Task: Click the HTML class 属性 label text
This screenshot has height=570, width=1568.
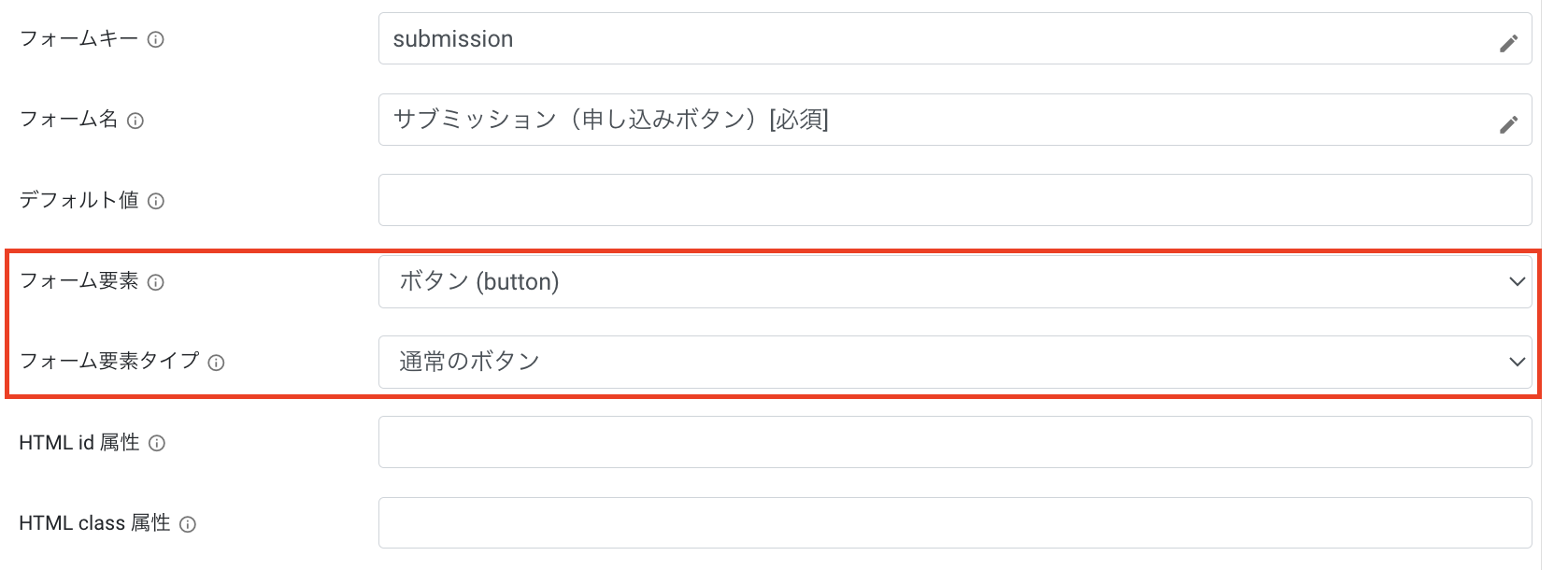Action: pyautogui.click(x=94, y=523)
